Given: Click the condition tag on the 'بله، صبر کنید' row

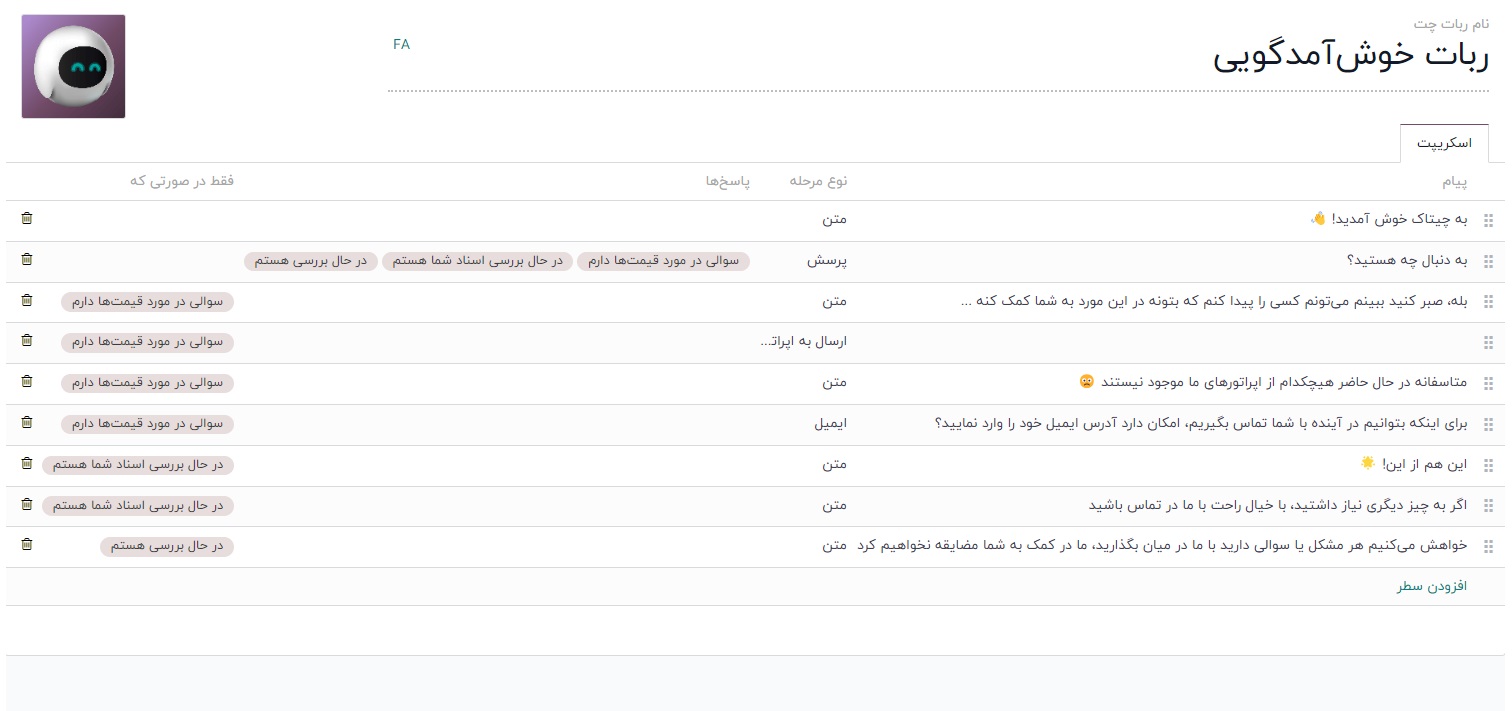Looking at the screenshot, I should point(147,301).
